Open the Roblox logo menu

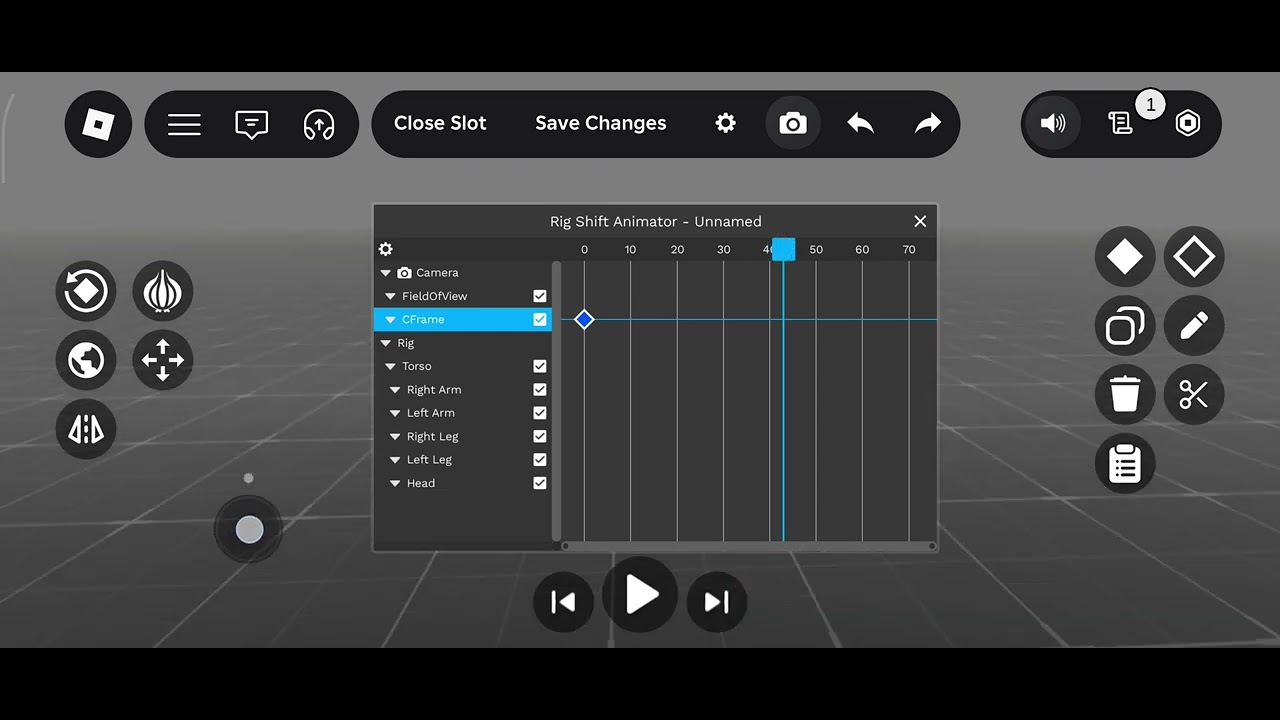click(x=98, y=124)
